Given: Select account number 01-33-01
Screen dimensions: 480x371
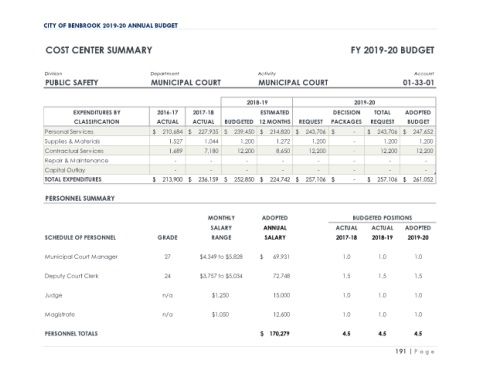Looking at the screenshot, I should (418, 83).
